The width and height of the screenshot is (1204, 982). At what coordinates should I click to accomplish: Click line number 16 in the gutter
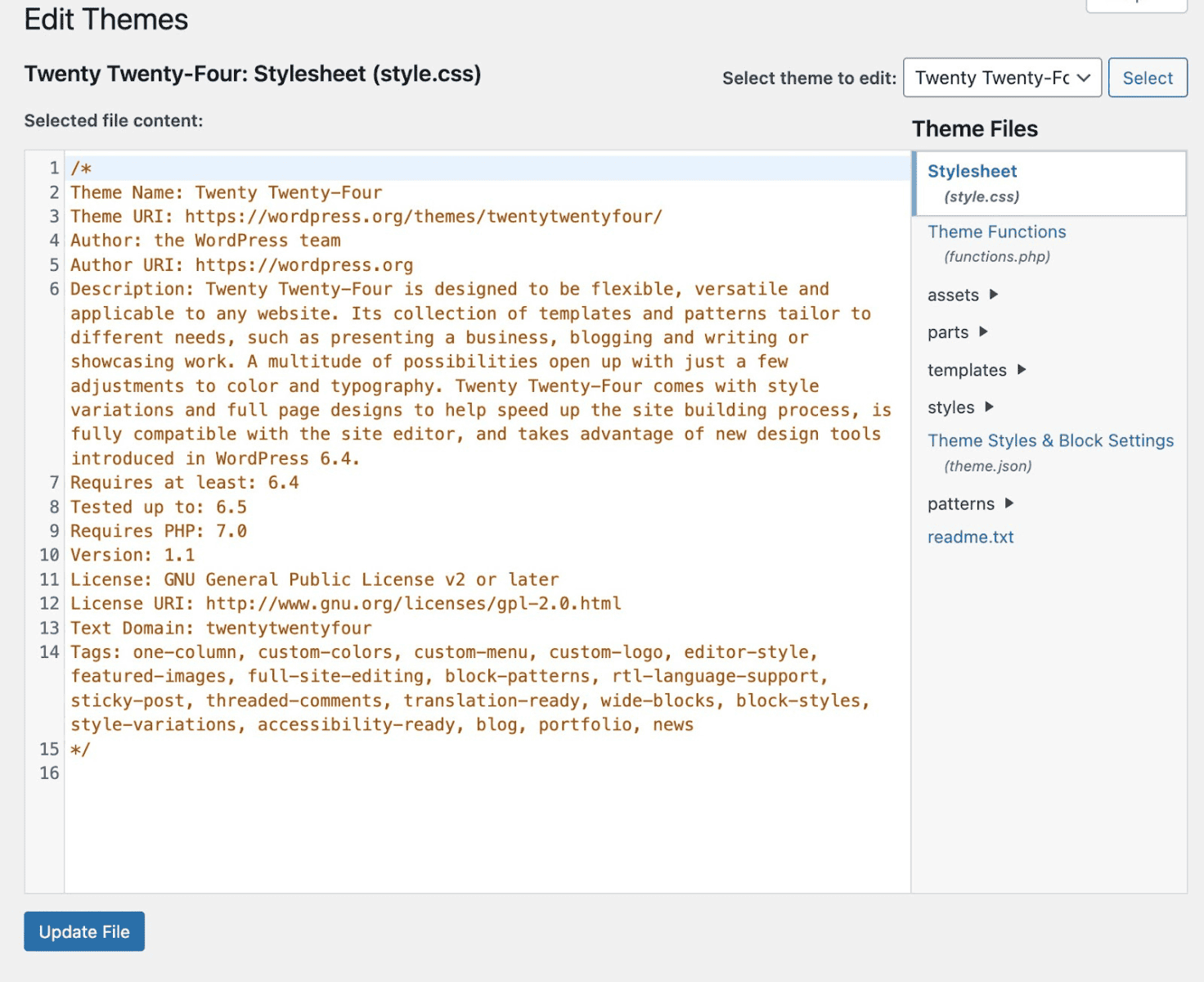click(x=49, y=773)
